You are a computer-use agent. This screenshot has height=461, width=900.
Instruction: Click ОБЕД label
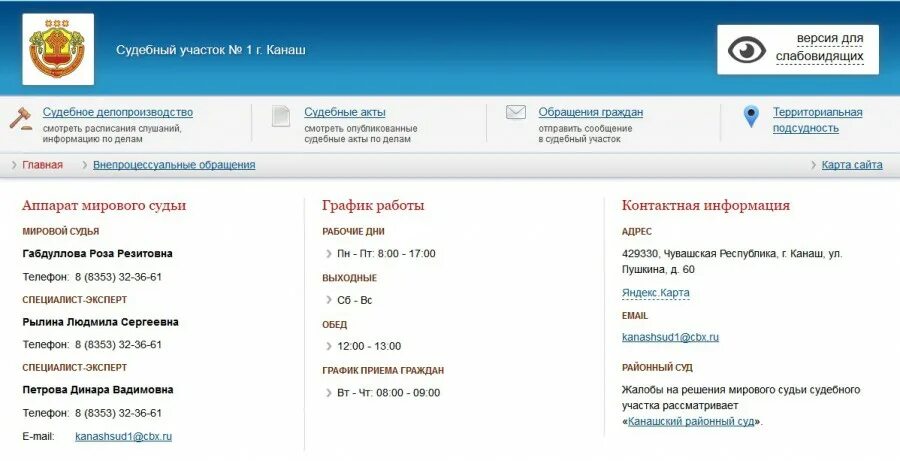tap(335, 325)
